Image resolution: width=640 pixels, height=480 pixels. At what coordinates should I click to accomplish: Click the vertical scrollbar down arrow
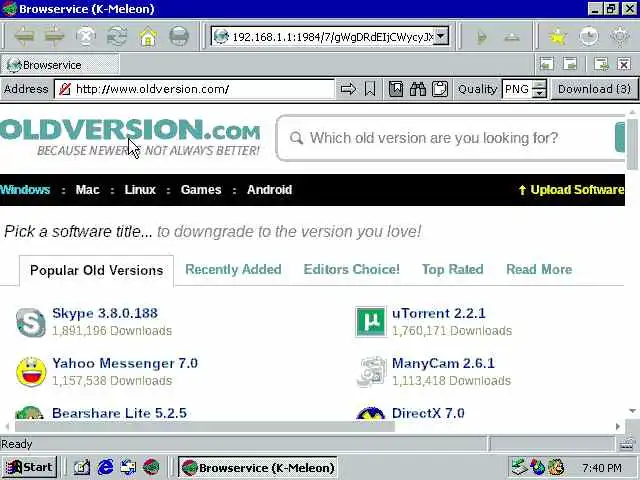click(632, 411)
